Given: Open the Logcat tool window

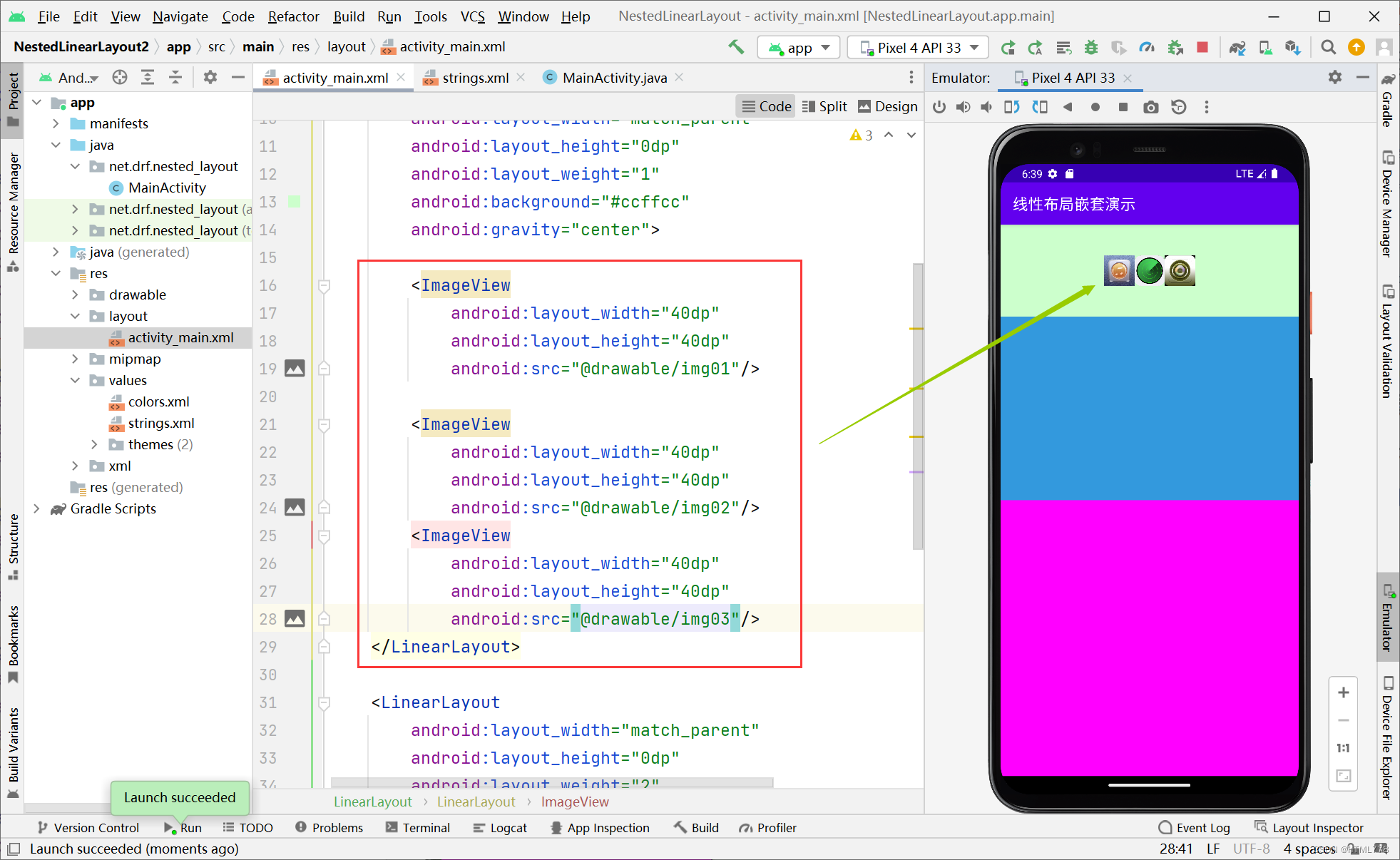Looking at the screenshot, I should [x=500, y=827].
